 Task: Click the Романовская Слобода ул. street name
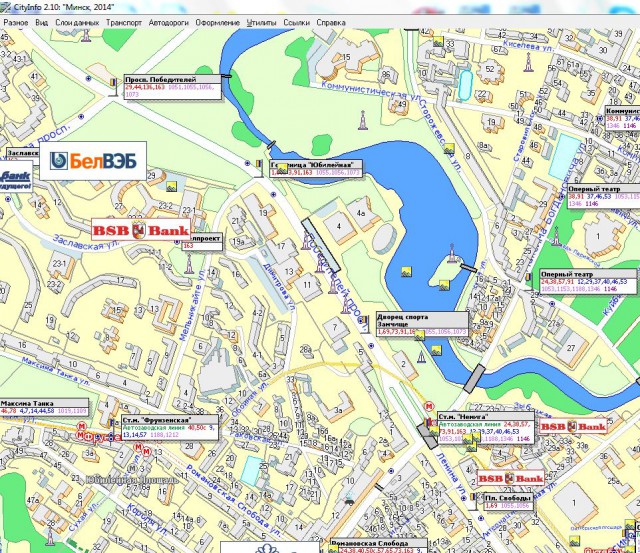coord(233,501)
